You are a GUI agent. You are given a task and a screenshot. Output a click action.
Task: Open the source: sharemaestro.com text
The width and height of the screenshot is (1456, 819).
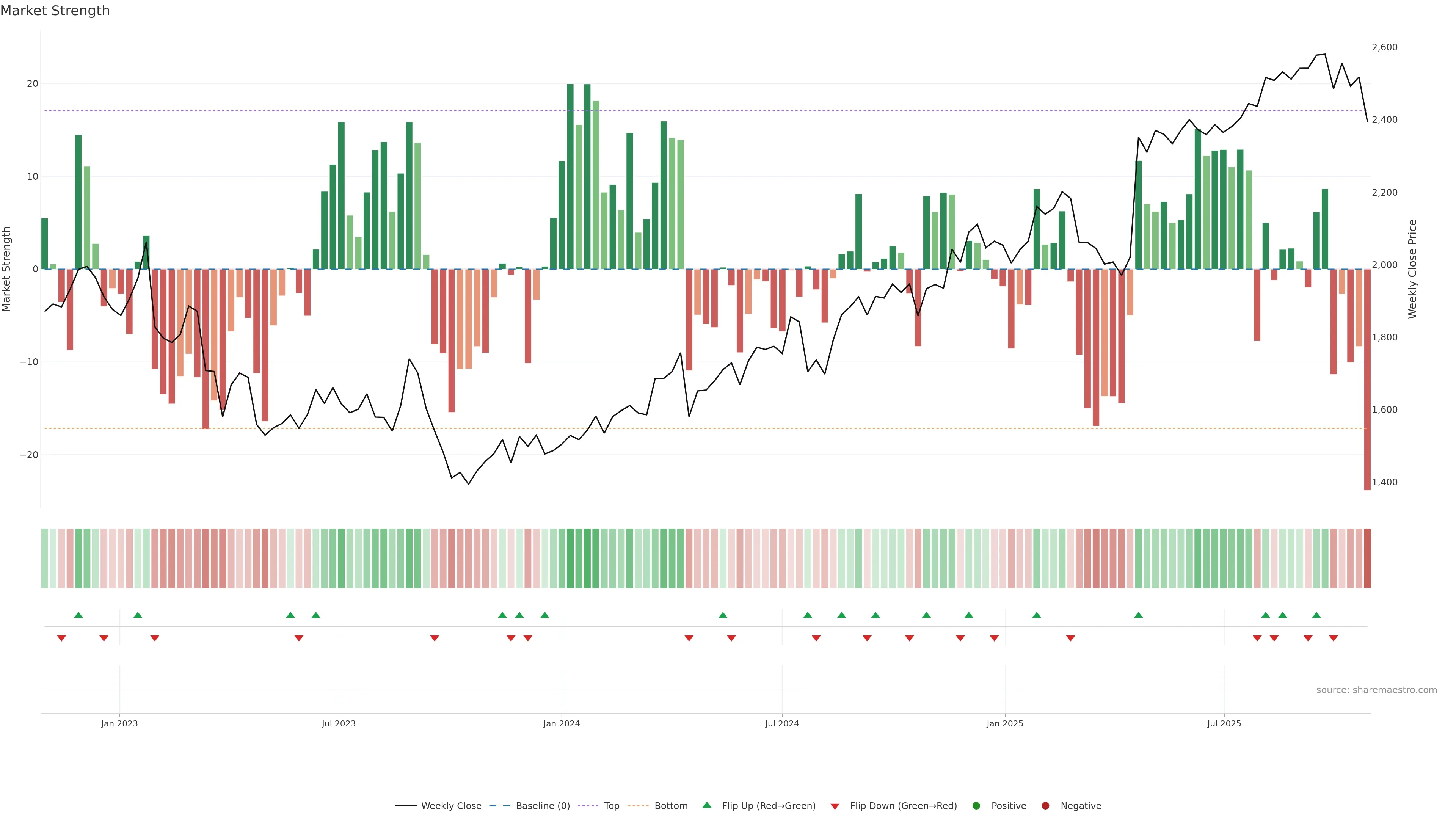(1376, 690)
